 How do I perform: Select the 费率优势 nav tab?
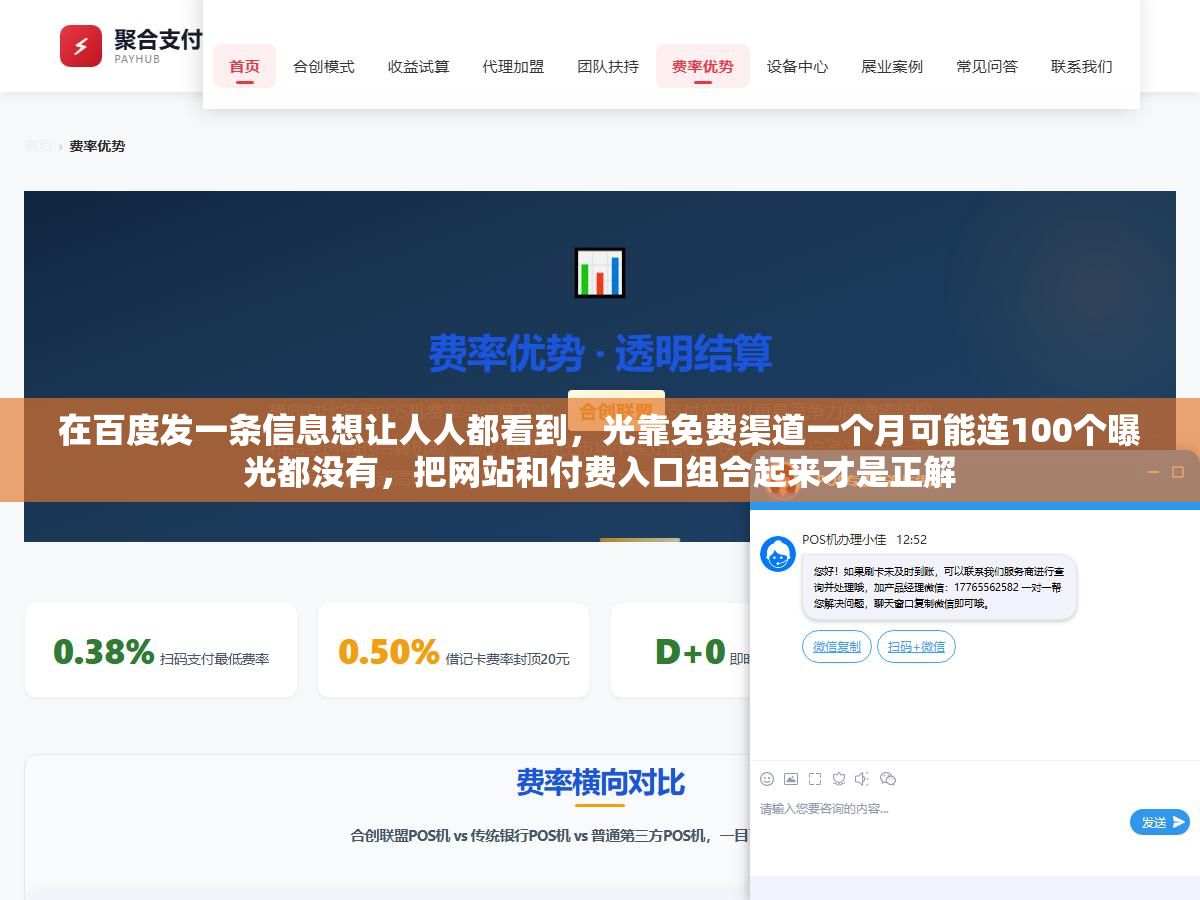[x=703, y=66]
